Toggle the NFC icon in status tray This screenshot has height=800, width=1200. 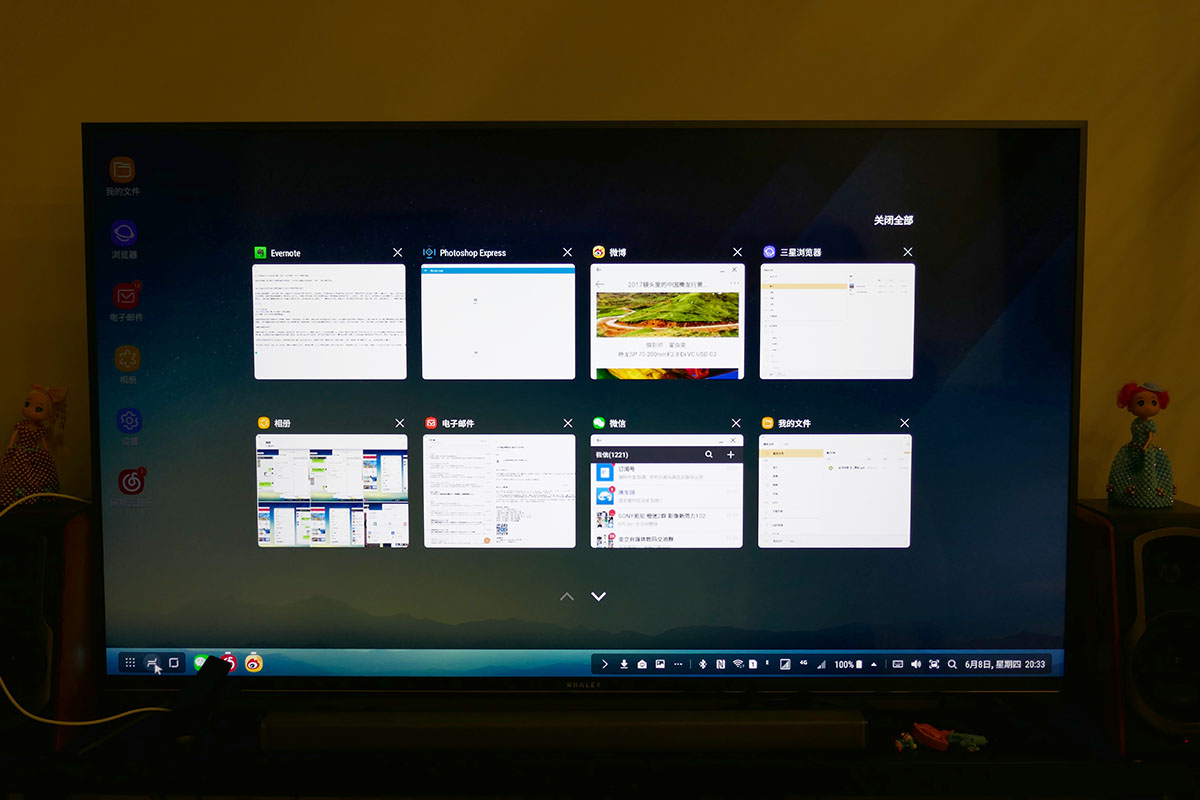click(720, 664)
